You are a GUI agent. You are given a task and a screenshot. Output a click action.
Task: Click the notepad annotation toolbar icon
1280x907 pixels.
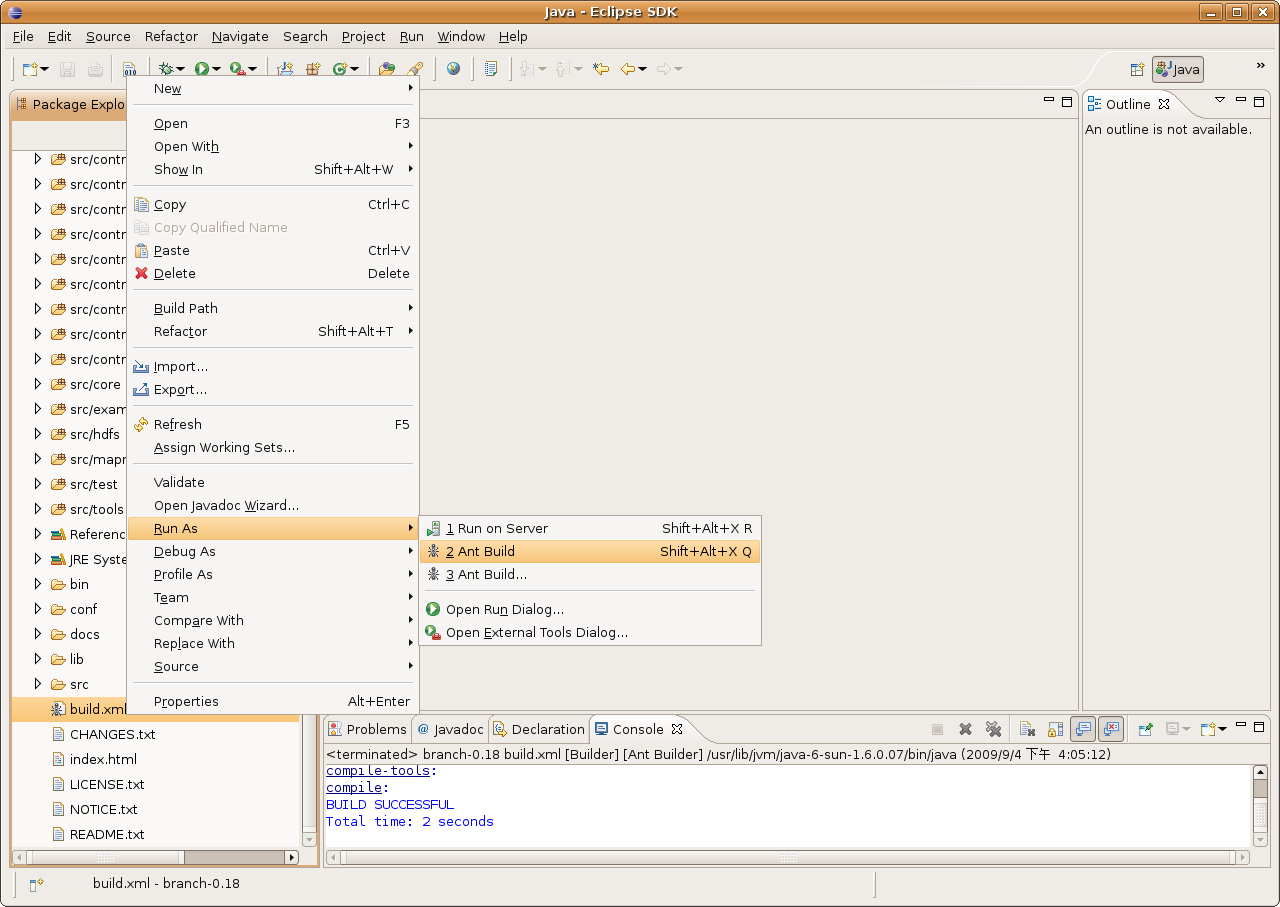point(491,69)
